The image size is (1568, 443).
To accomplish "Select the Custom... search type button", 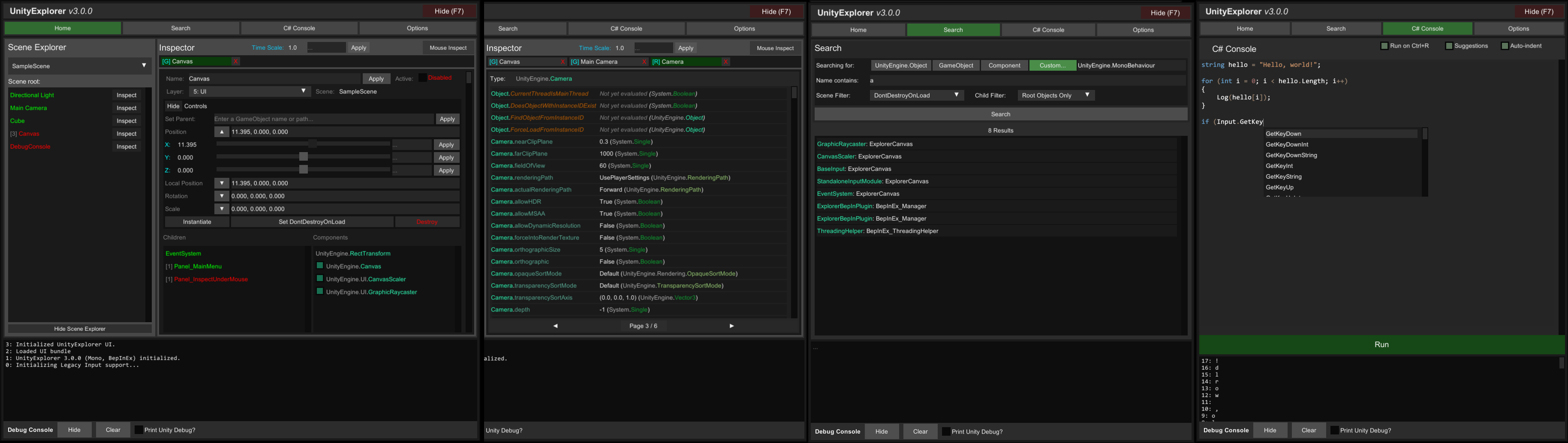I will [x=1053, y=66].
